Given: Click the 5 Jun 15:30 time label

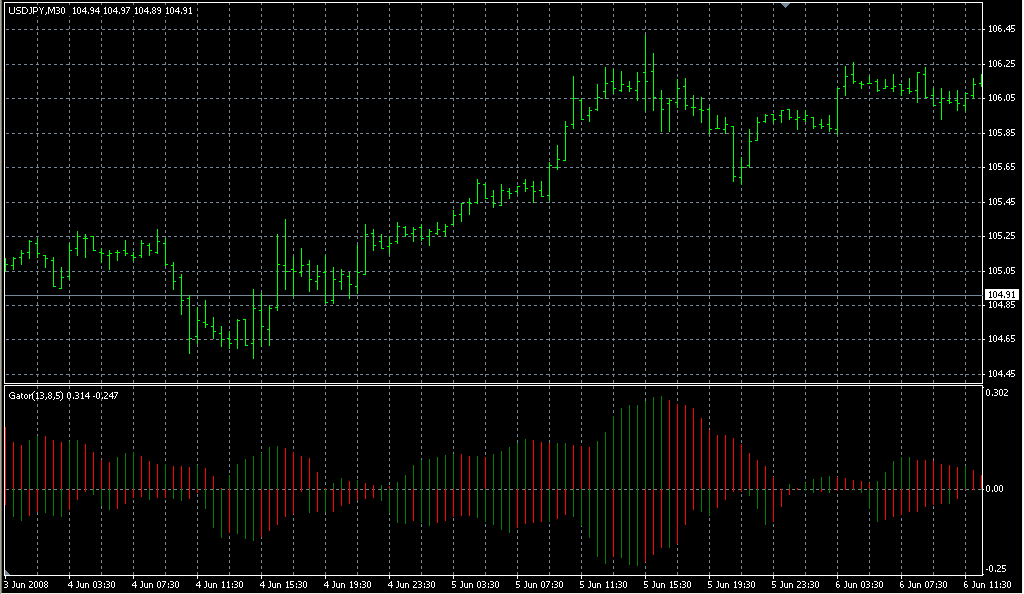Looking at the screenshot, I should tap(667, 585).
